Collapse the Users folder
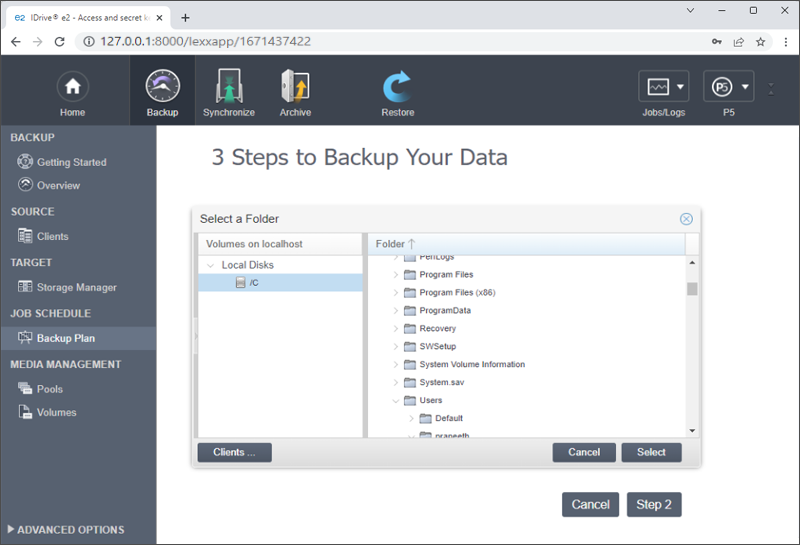This screenshot has height=545, width=800. coord(395,401)
